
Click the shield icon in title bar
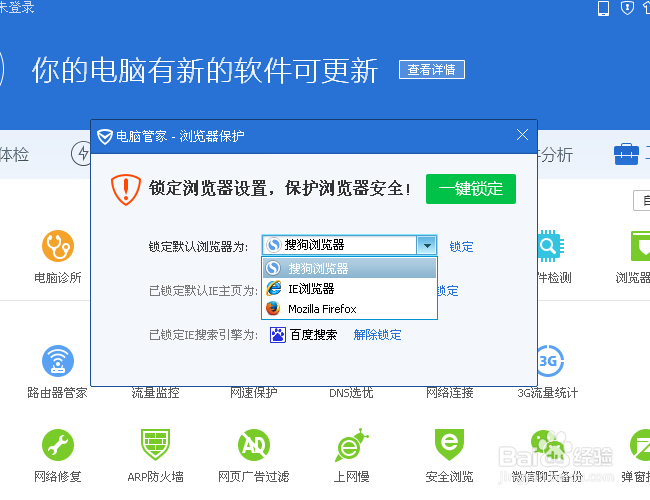point(627,7)
